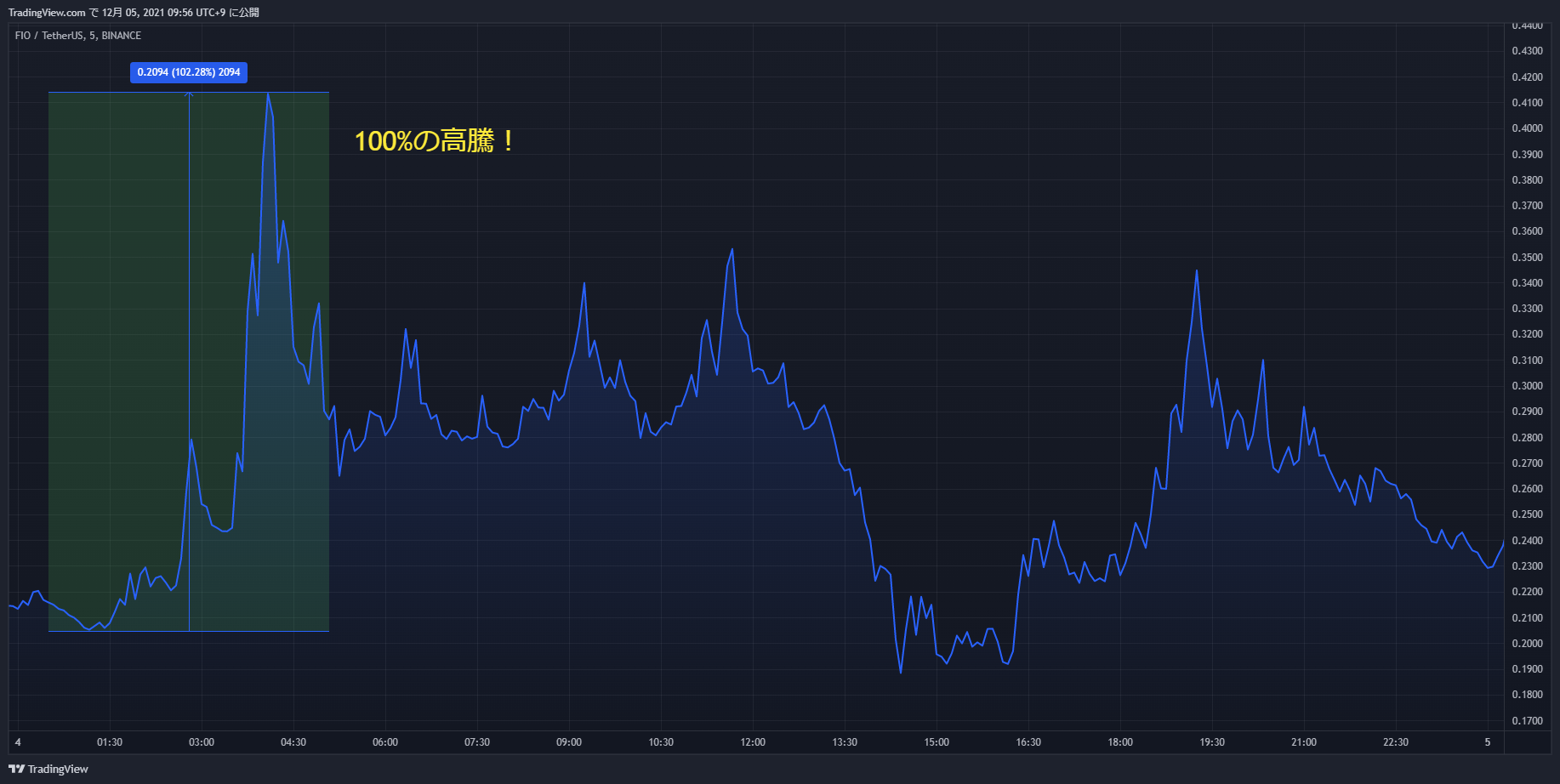This screenshot has height=784, width=1560.
Task: Click the 10:30 time axis label
Action: 661,742
